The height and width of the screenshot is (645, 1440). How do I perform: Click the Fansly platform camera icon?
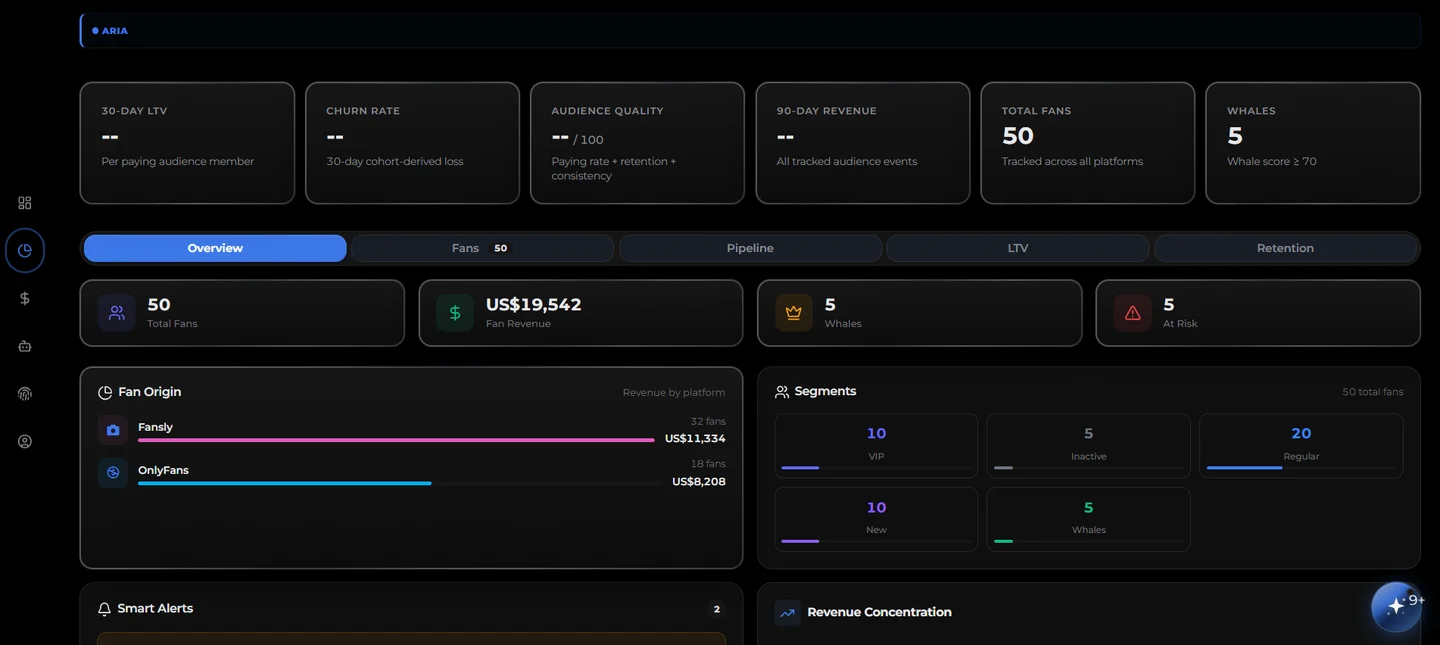[113, 430]
